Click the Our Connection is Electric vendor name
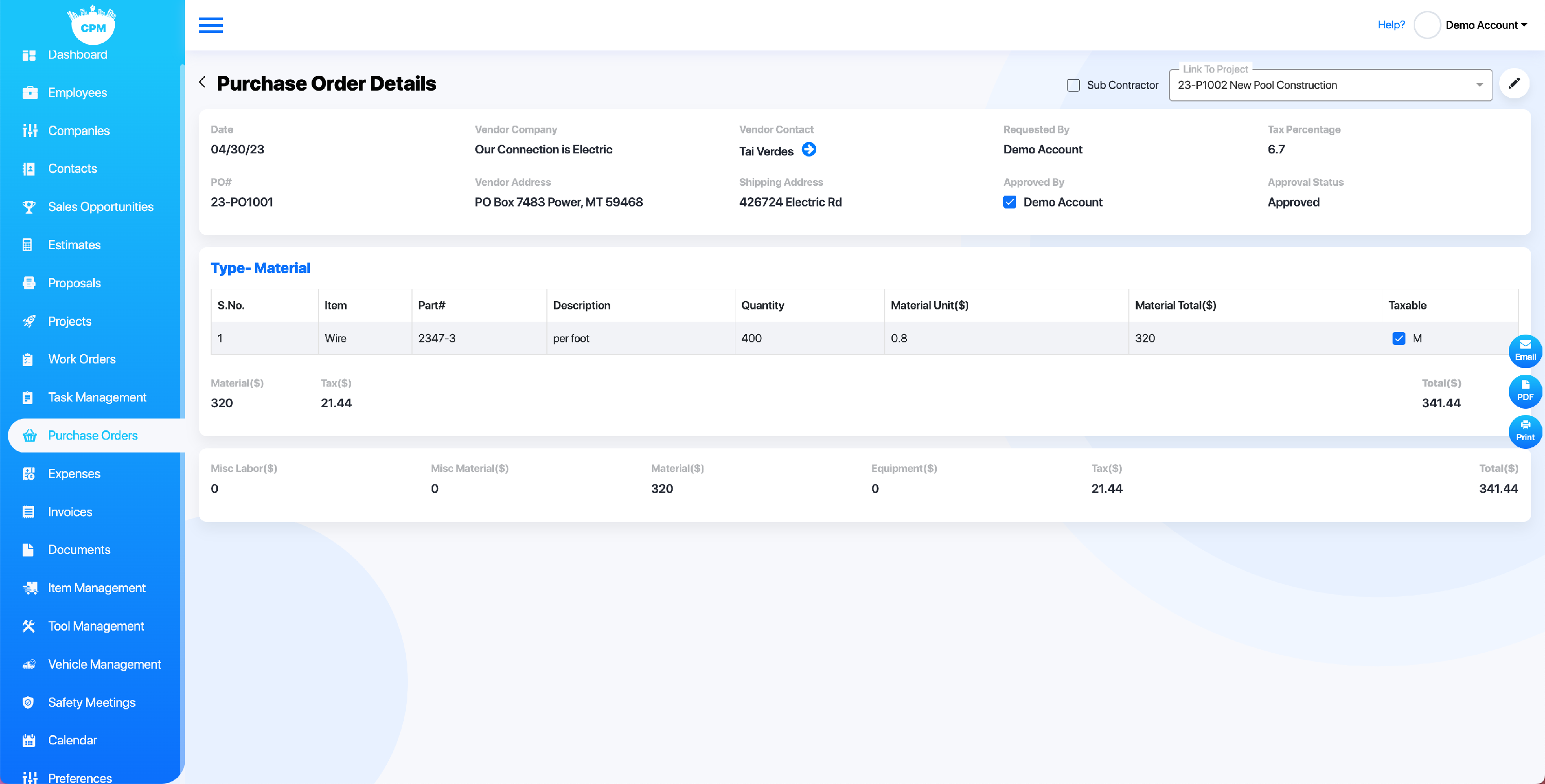Screen dimensions: 1545x784 [543, 149]
